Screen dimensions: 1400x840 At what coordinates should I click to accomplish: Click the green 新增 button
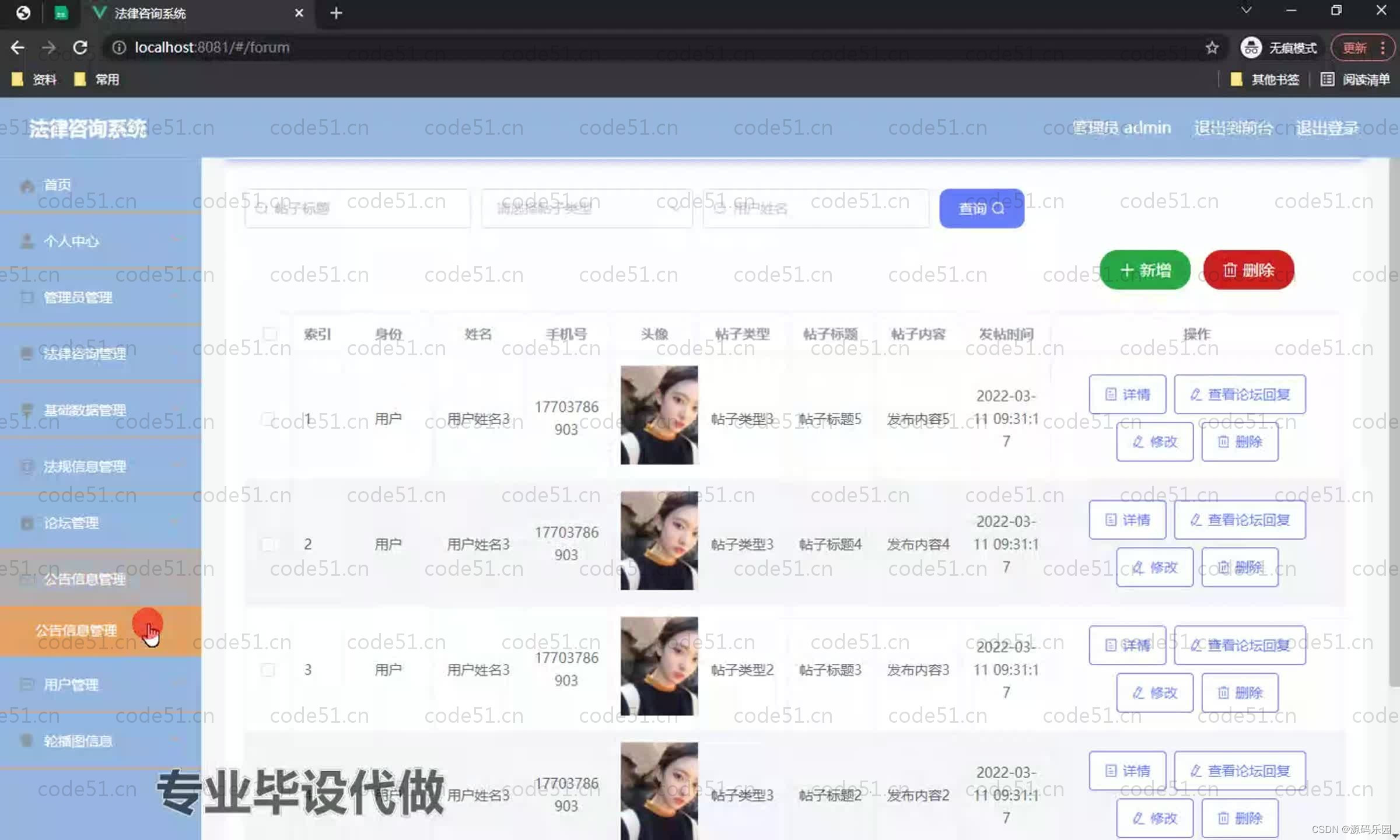[1144, 270]
